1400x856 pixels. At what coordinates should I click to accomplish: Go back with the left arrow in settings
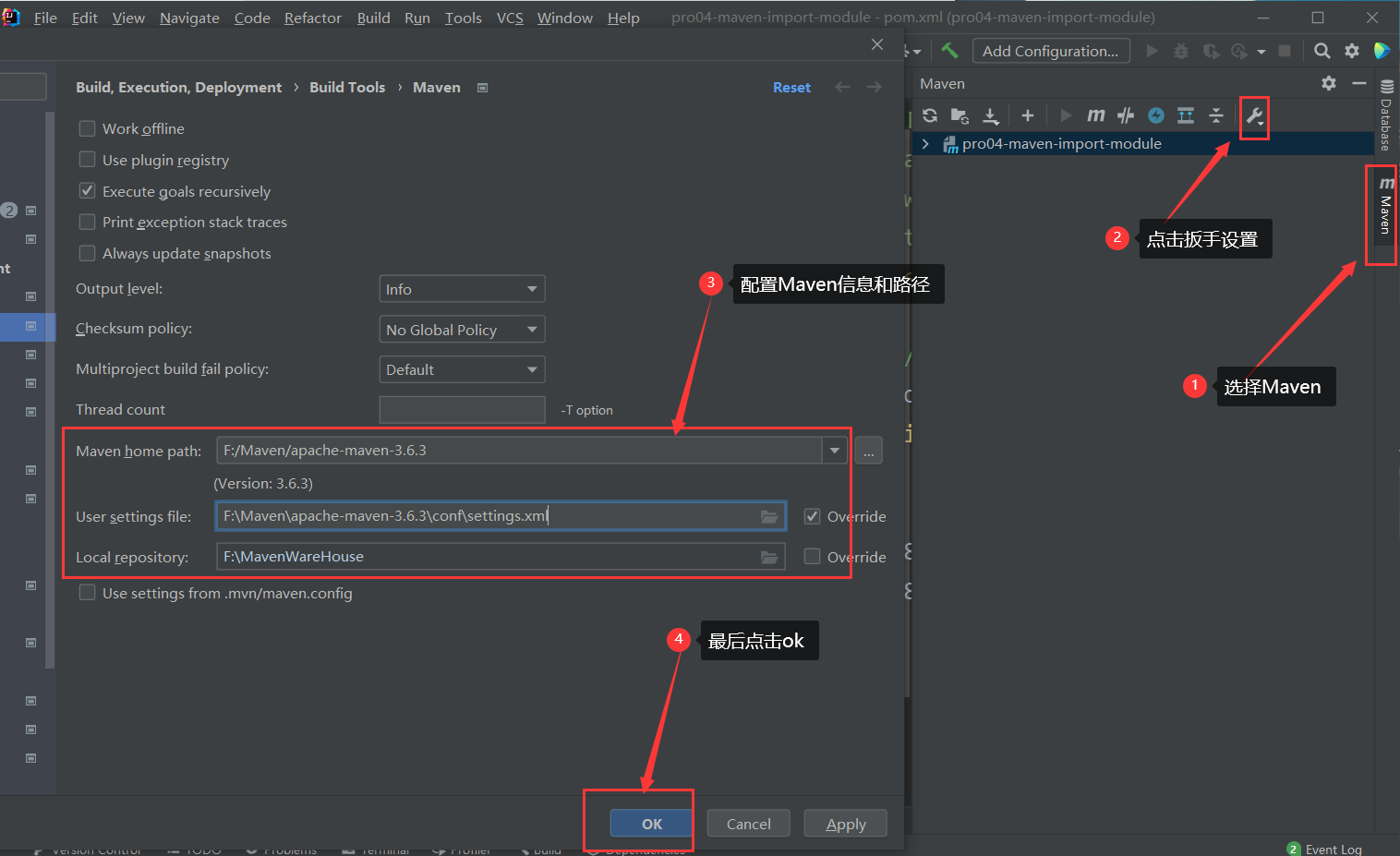click(x=842, y=87)
